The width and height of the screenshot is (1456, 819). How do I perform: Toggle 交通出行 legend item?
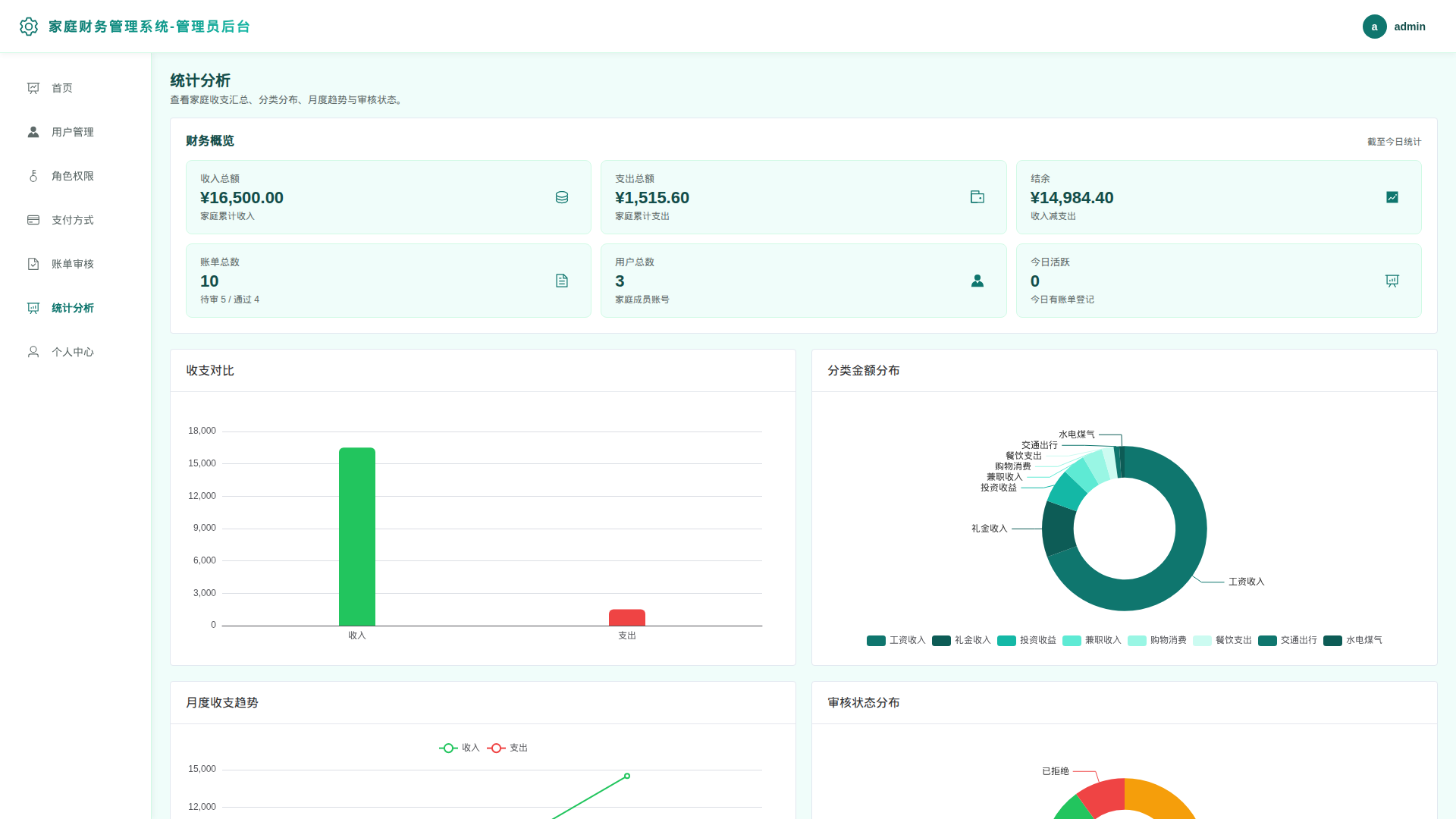coord(1287,641)
